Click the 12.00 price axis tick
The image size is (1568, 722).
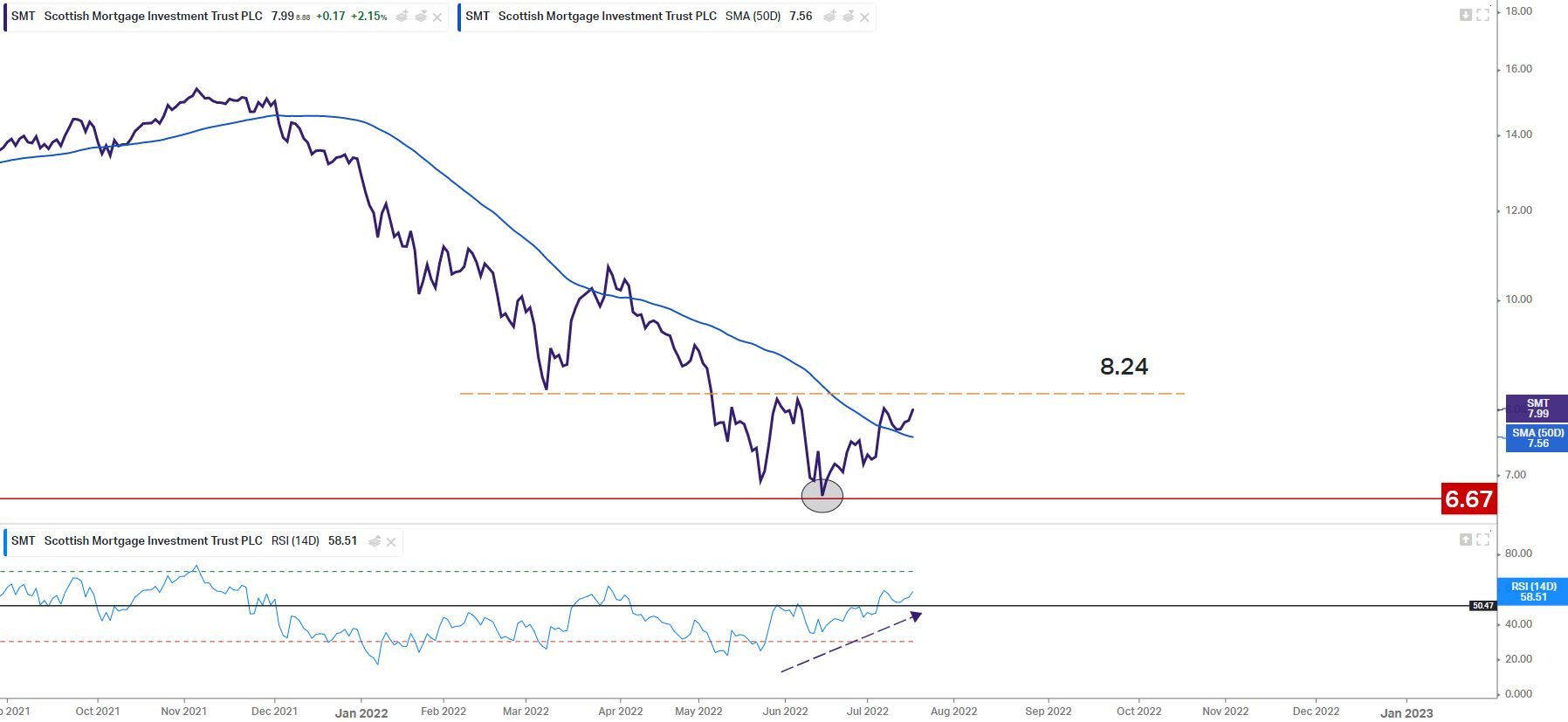1518,210
